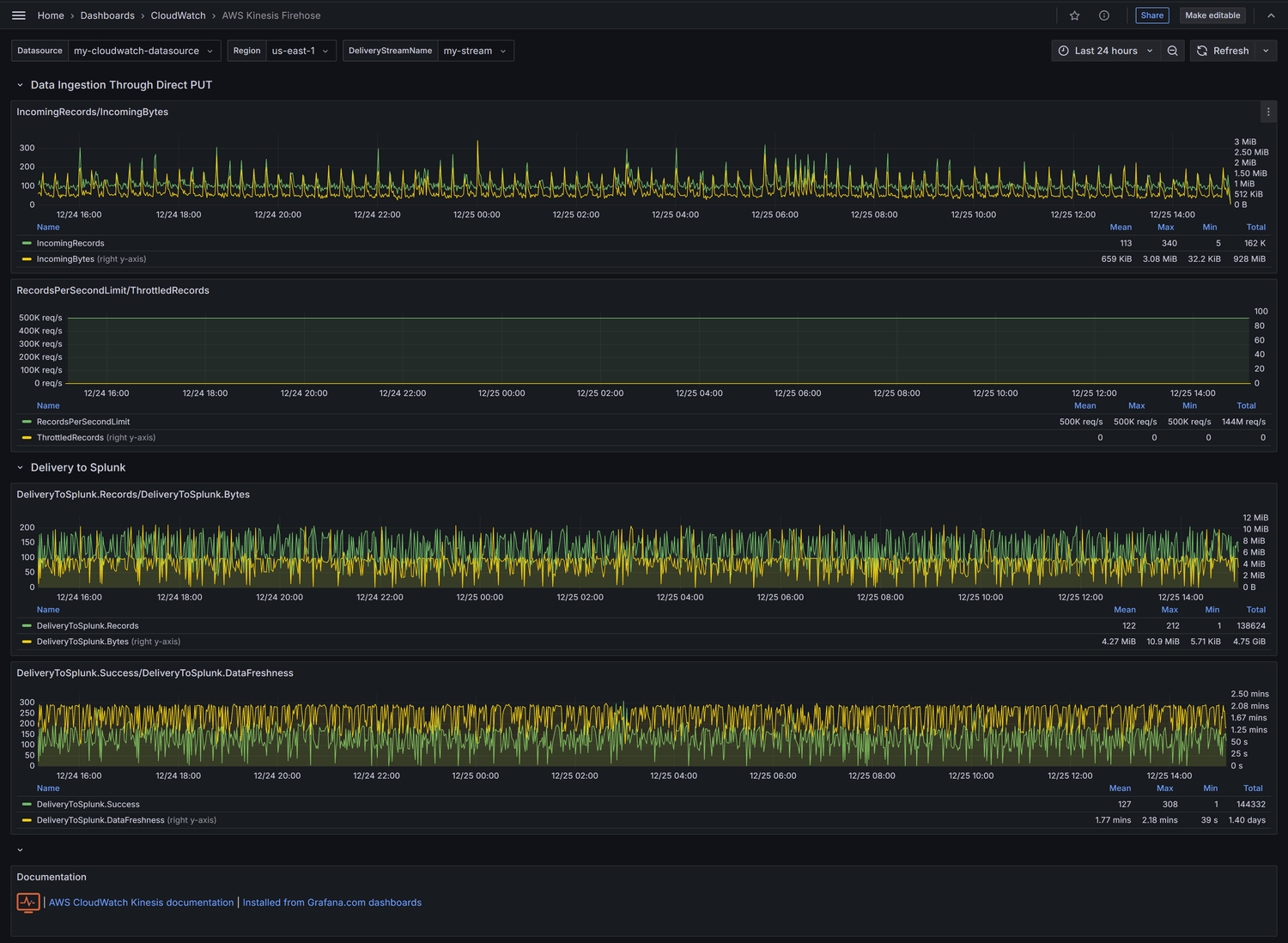Open the Last 24 hours time picker
Image resolution: width=1288 pixels, height=943 pixels.
tap(1105, 51)
